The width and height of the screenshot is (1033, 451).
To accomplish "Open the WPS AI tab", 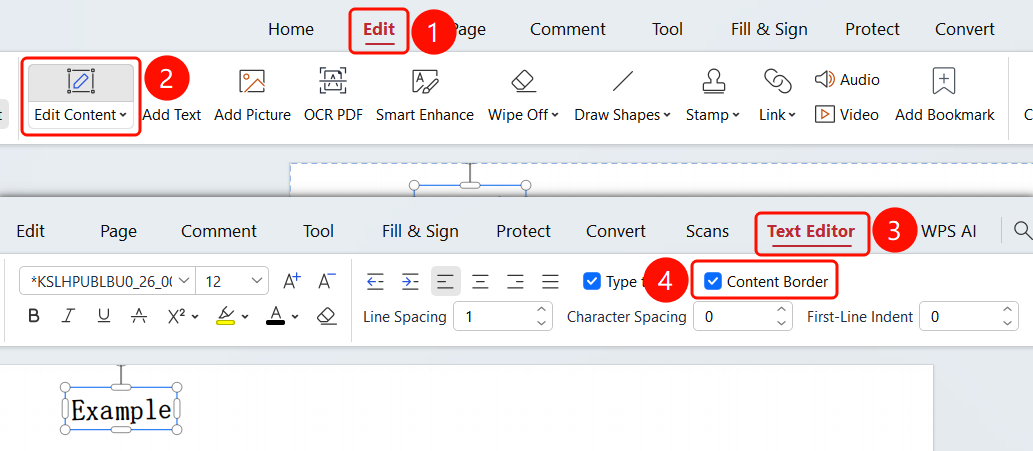I will coord(949,231).
